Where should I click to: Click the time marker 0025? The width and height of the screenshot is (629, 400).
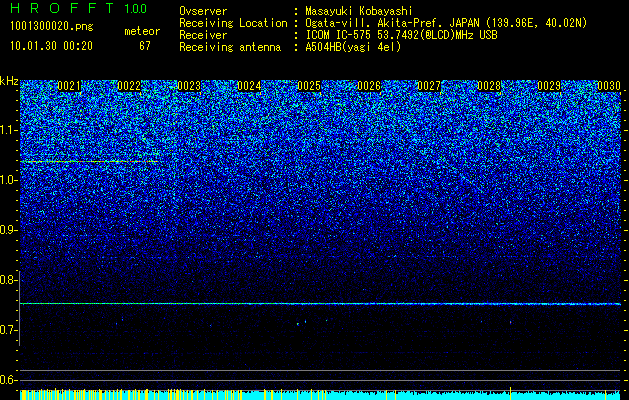(x=309, y=86)
